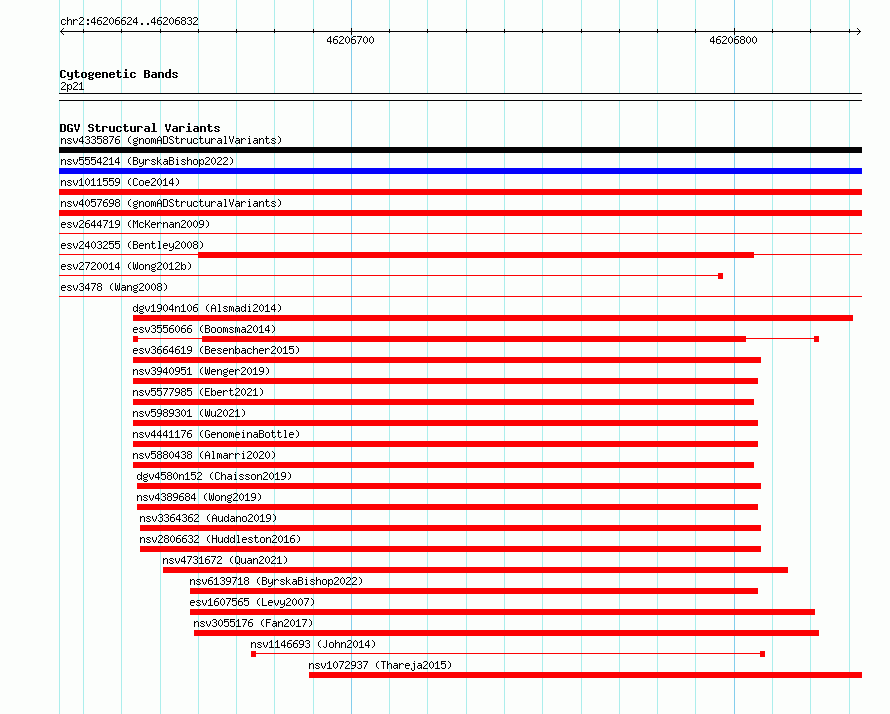890x714 pixels.
Task: Click the nsv1011559 (Coe2014) label
Action: [x=120, y=182]
